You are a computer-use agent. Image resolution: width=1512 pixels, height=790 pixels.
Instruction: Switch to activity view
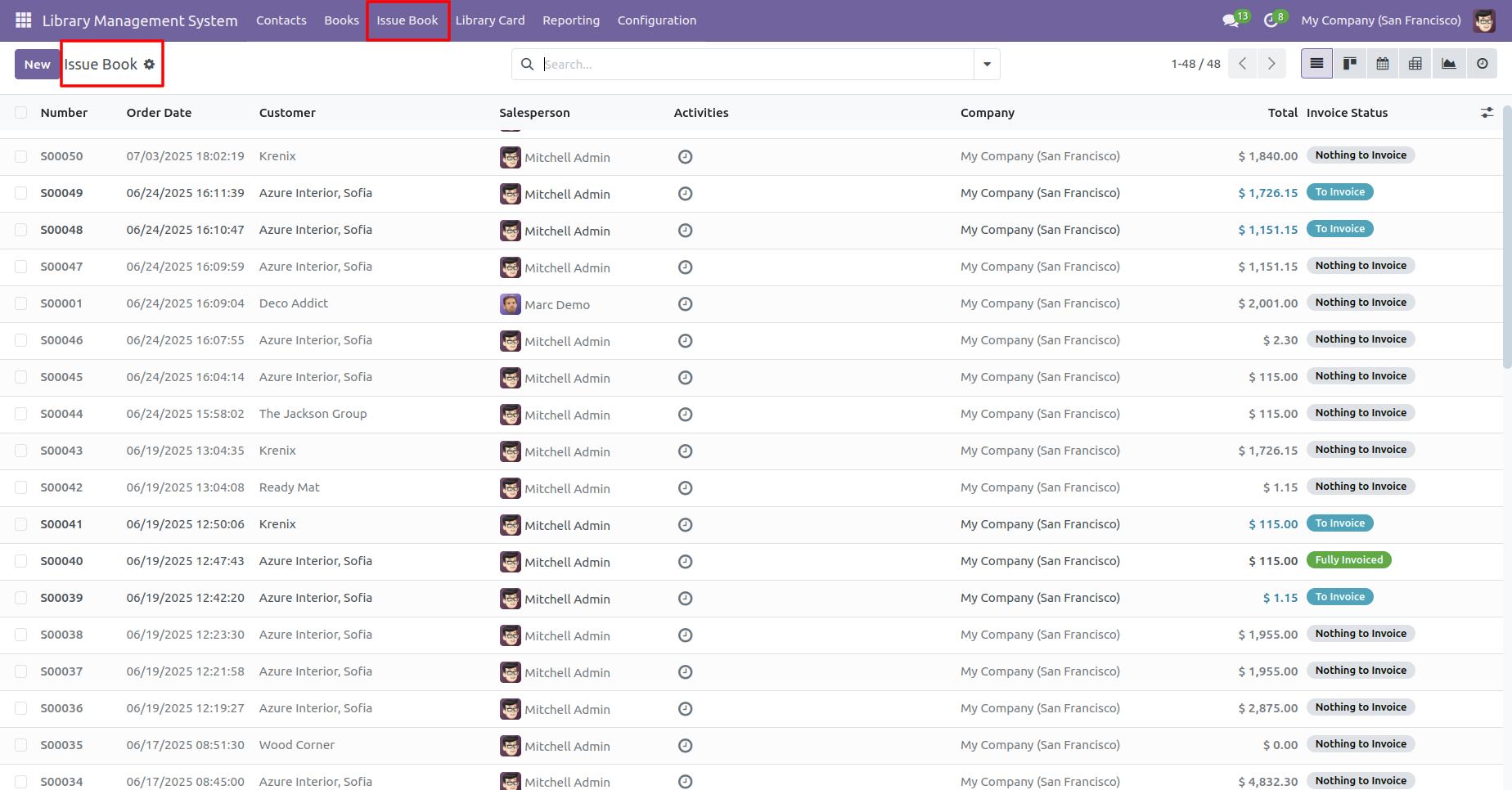(1482, 64)
